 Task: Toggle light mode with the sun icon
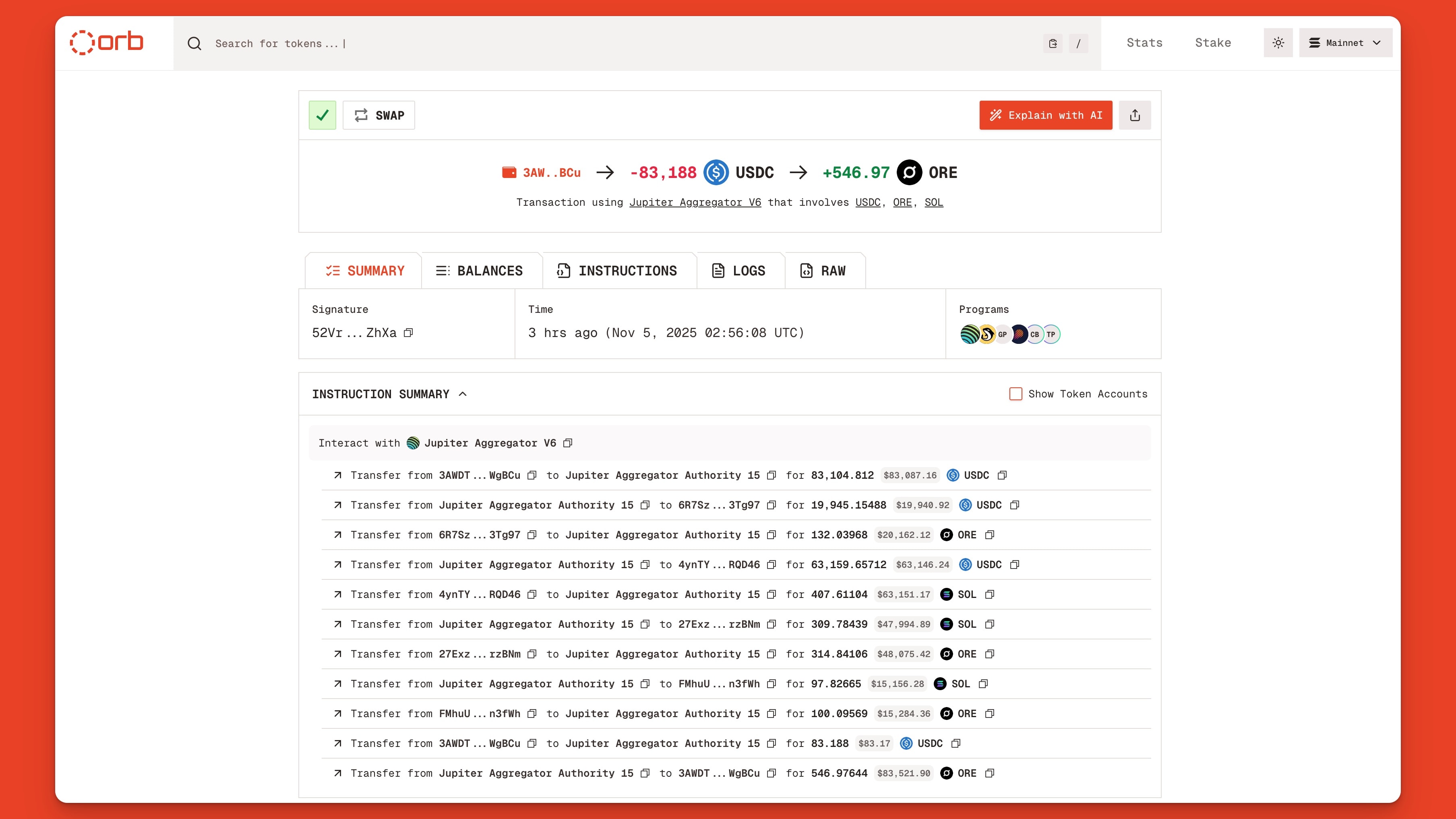(x=1278, y=42)
